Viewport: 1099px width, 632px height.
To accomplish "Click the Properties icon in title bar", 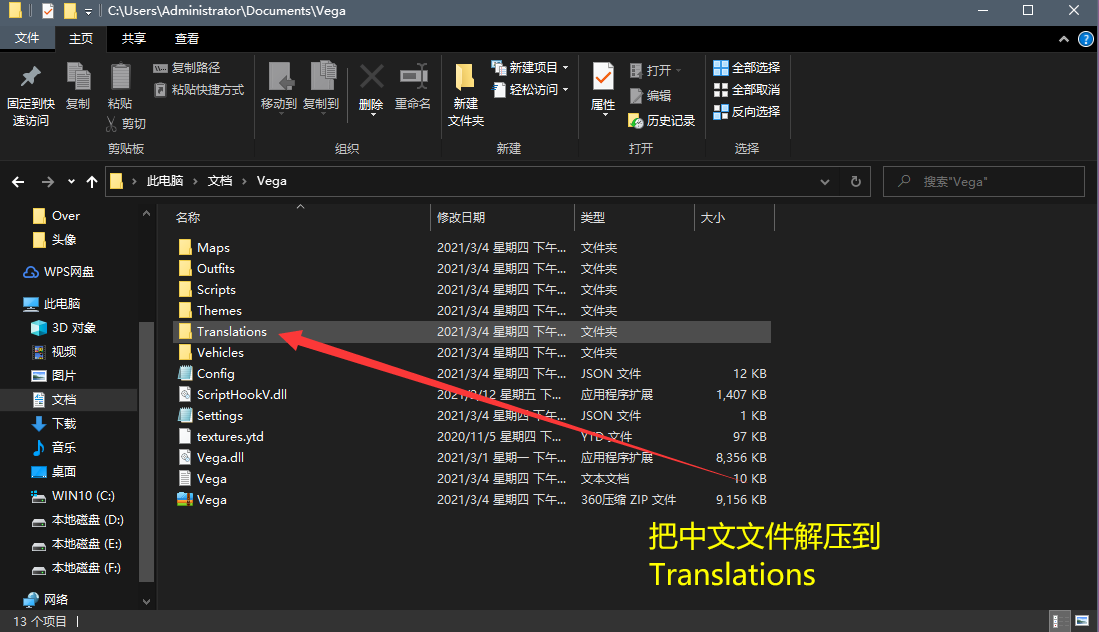I will tap(48, 11).
